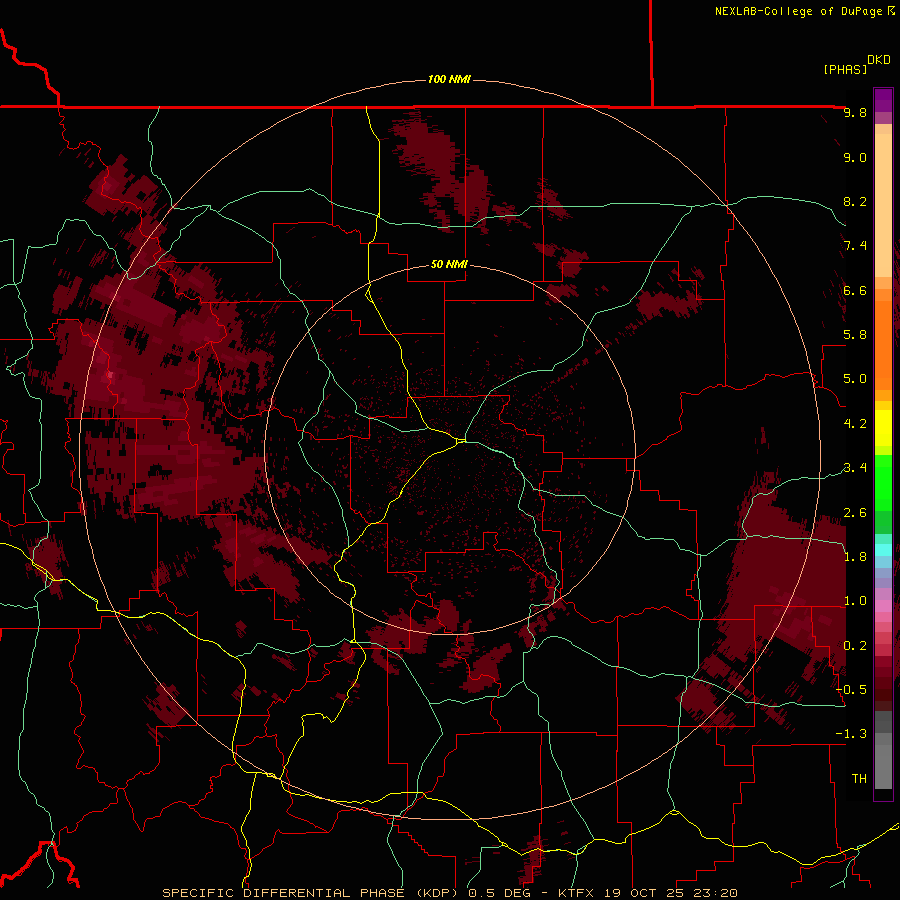Image resolution: width=900 pixels, height=900 pixels.
Task: Click the -1.3 scale value
Action: (x=852, y=734)
